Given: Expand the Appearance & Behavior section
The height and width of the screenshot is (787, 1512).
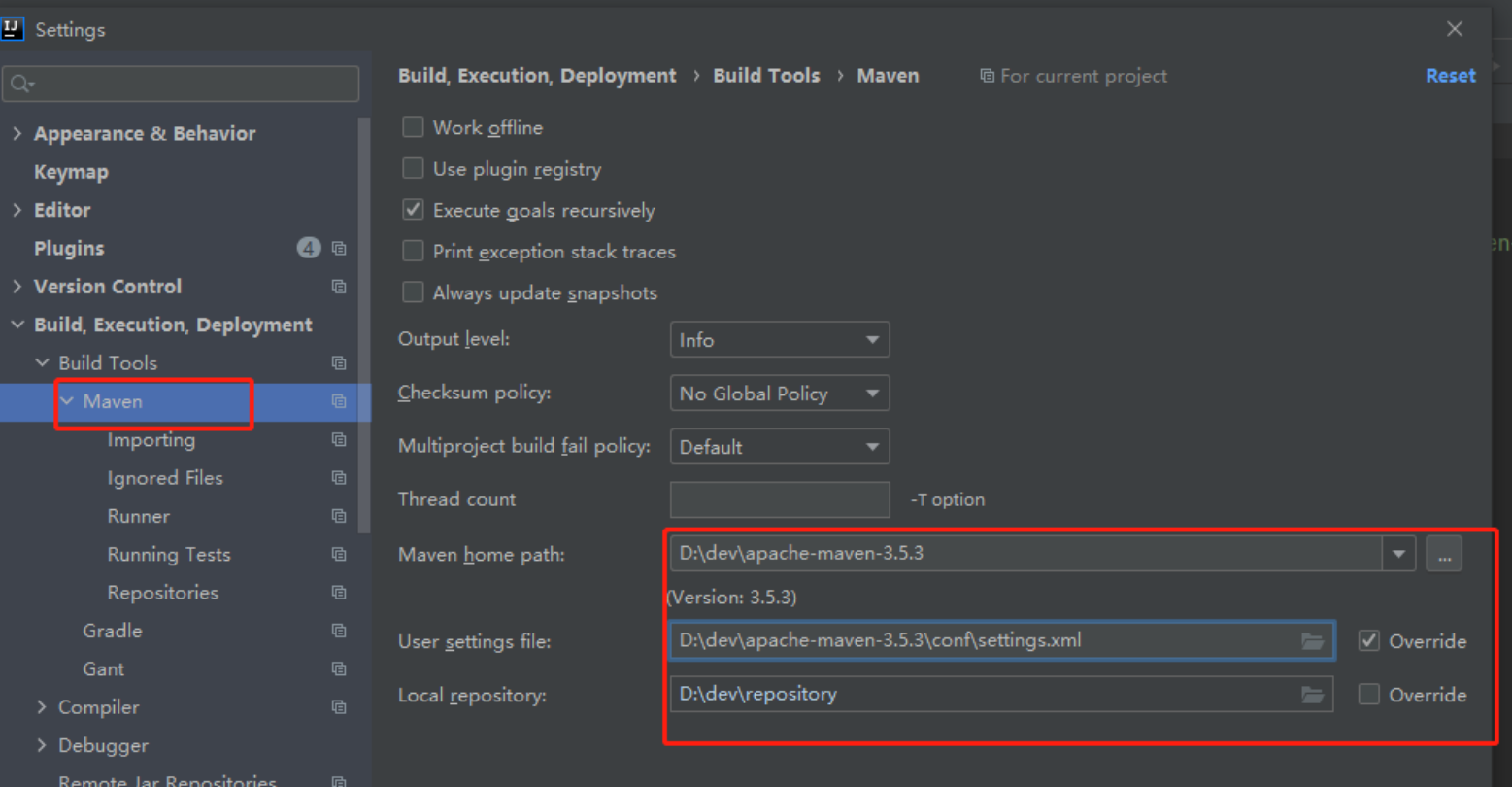Looking at the screenshot, I should 17,134.
